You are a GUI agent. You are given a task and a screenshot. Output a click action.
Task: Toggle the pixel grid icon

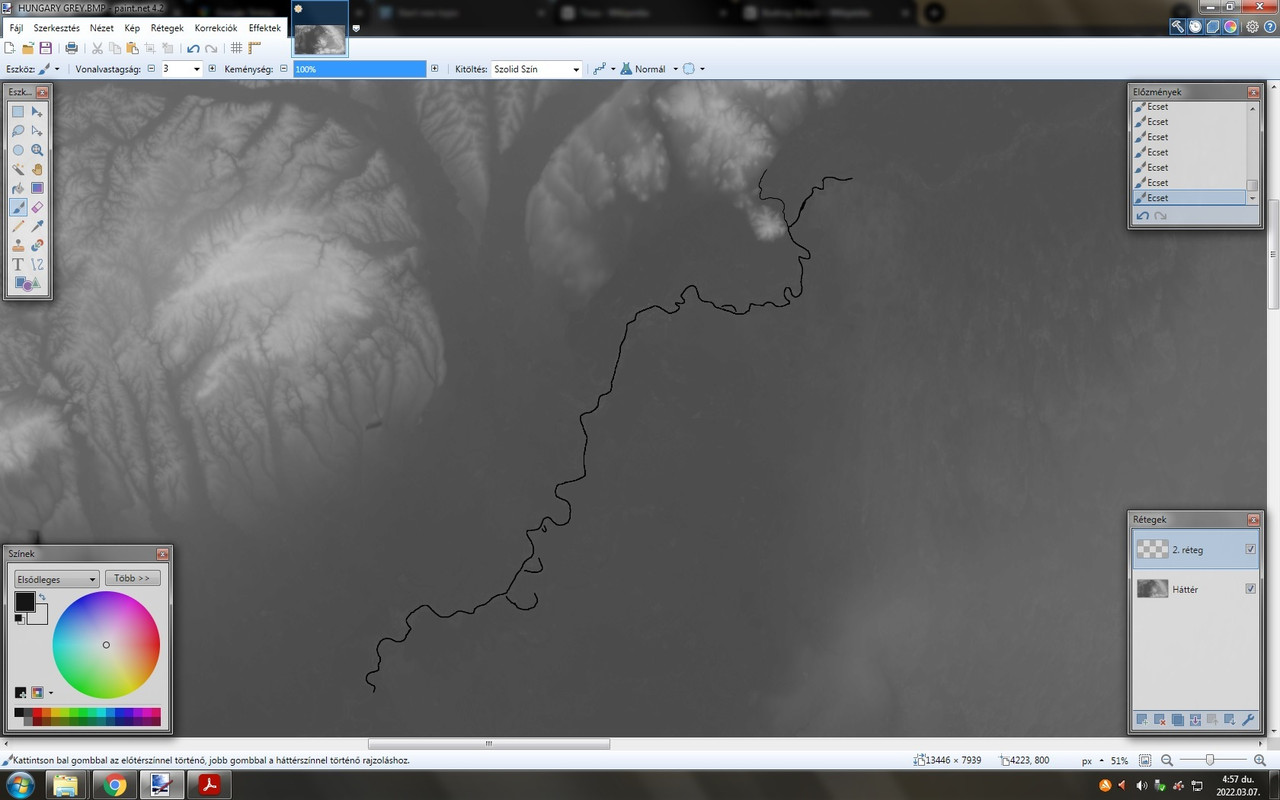[x=237, y=48]
